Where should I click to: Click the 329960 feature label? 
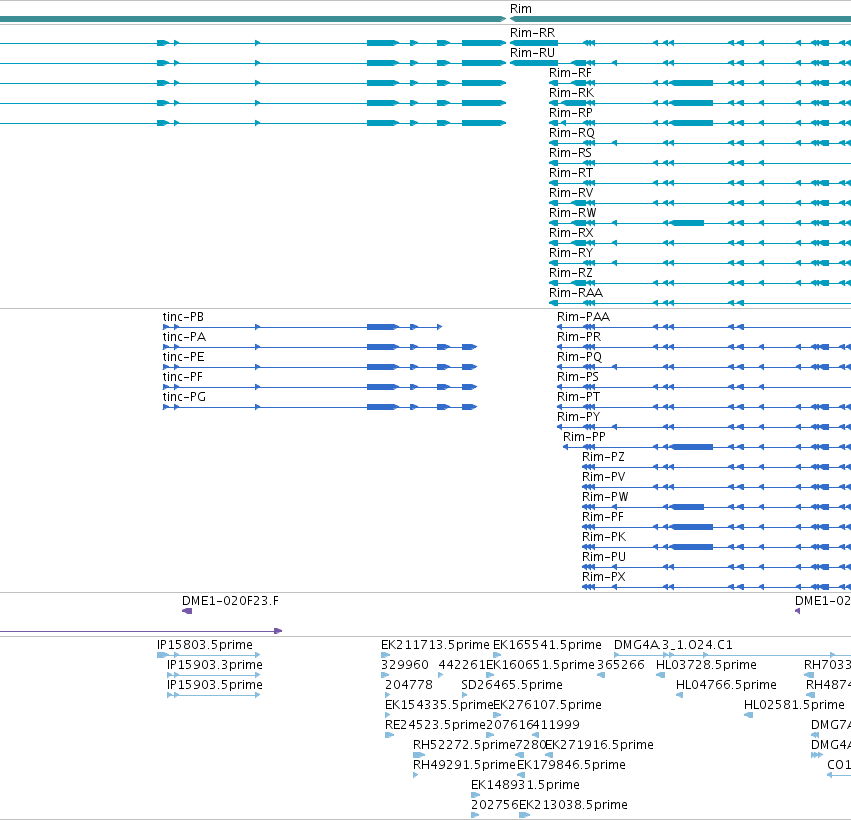click(x=405, y=665)
